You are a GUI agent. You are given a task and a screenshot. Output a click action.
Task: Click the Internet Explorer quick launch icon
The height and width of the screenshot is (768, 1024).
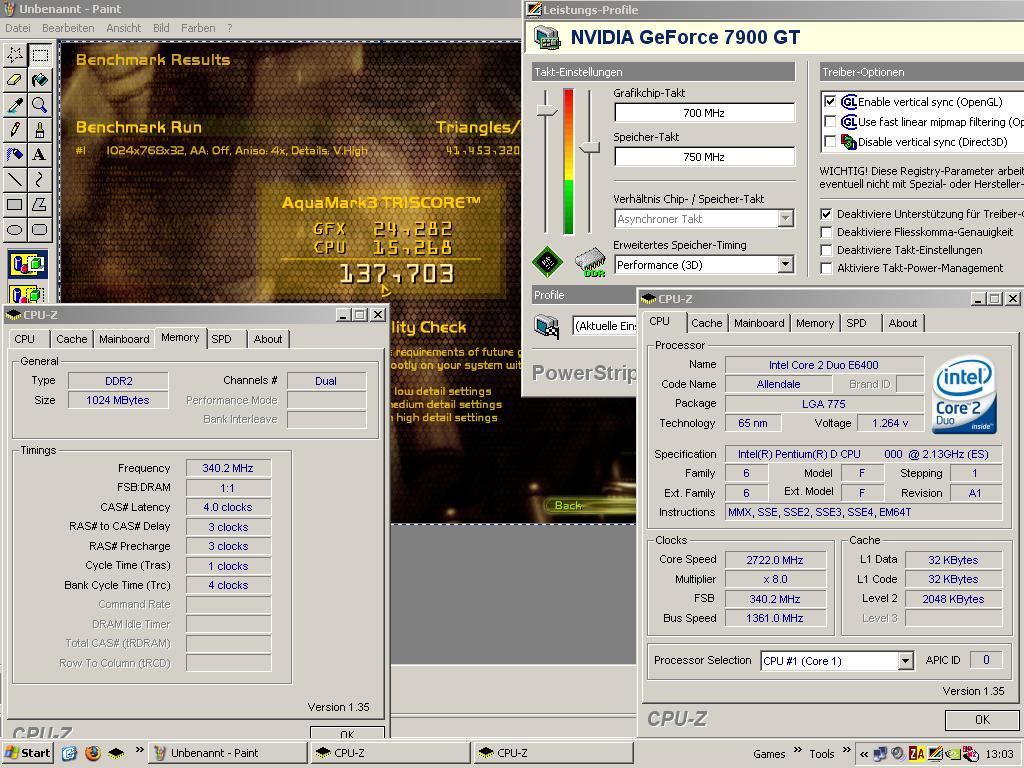[x=69, y=753]
